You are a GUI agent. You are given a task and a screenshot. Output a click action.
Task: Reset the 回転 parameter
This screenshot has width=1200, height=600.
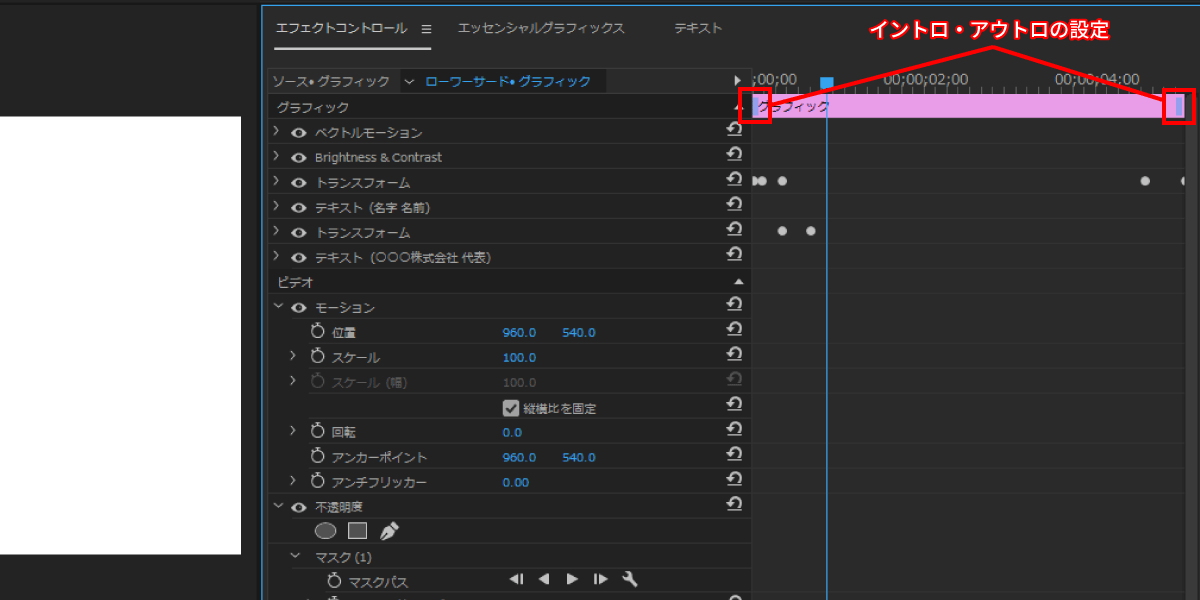click(734, 430)
